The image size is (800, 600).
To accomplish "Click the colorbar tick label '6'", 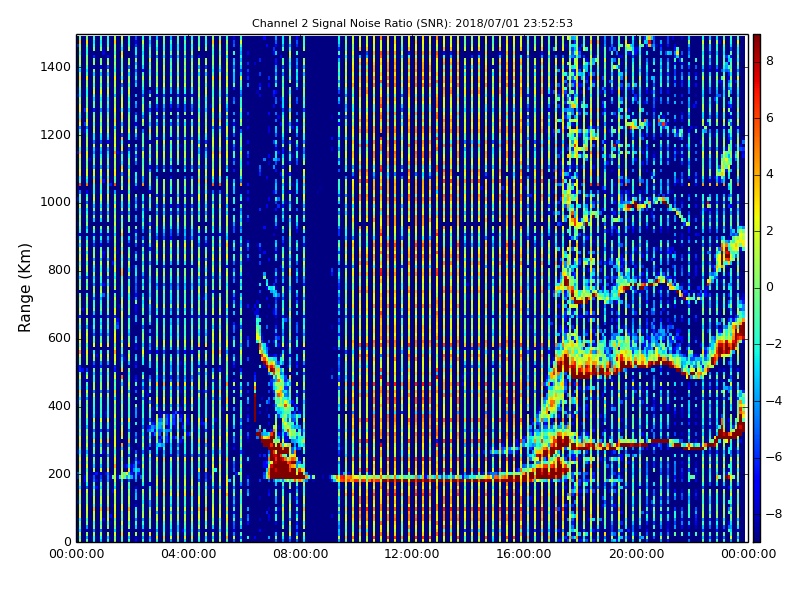I will [770, 118].
